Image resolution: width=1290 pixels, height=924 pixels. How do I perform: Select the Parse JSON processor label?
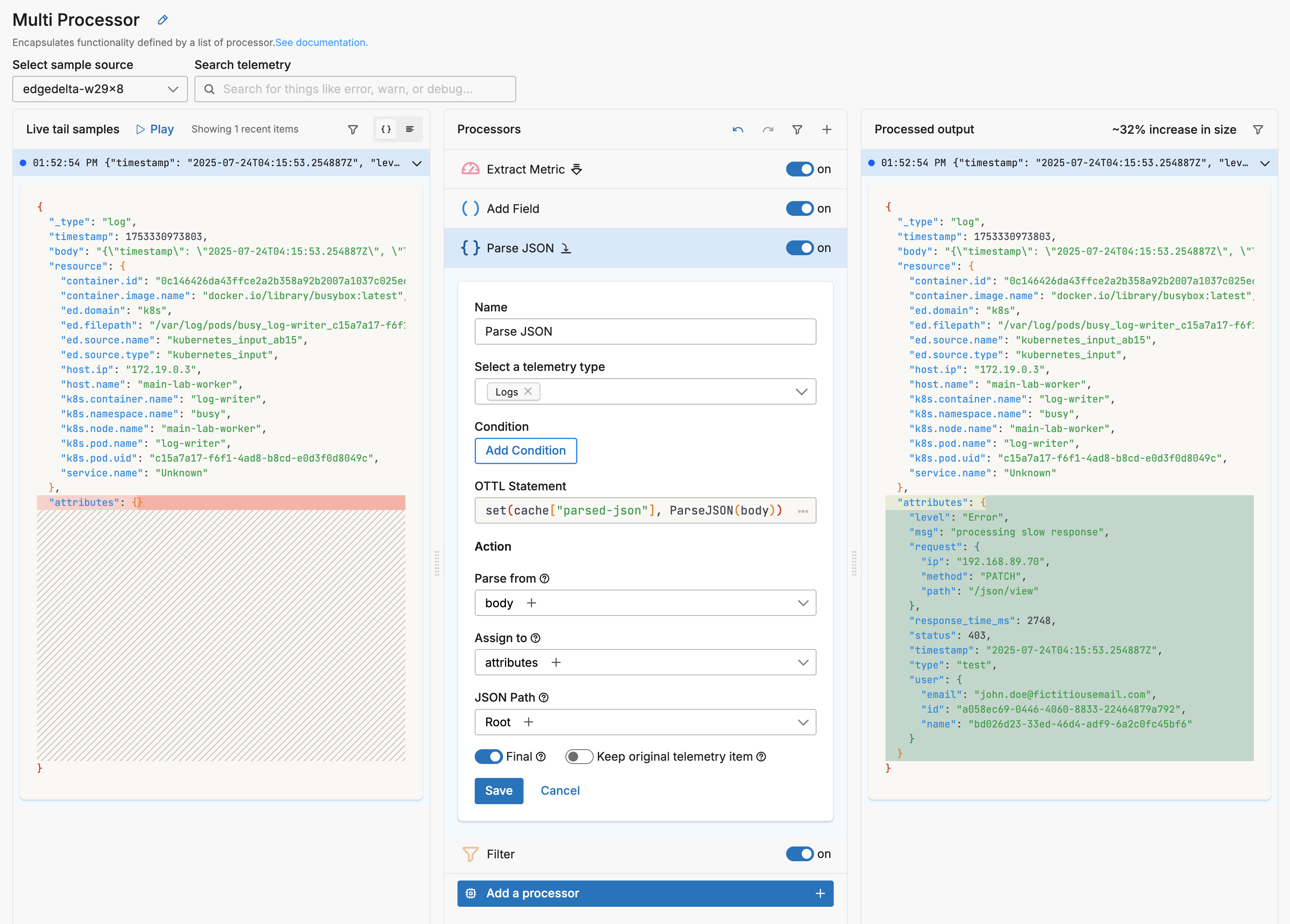point(520,248)
